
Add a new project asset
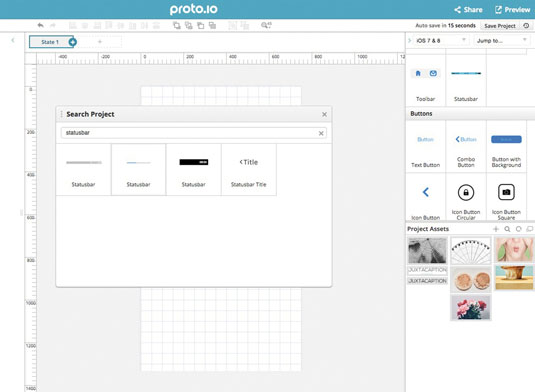coord(496,229)
